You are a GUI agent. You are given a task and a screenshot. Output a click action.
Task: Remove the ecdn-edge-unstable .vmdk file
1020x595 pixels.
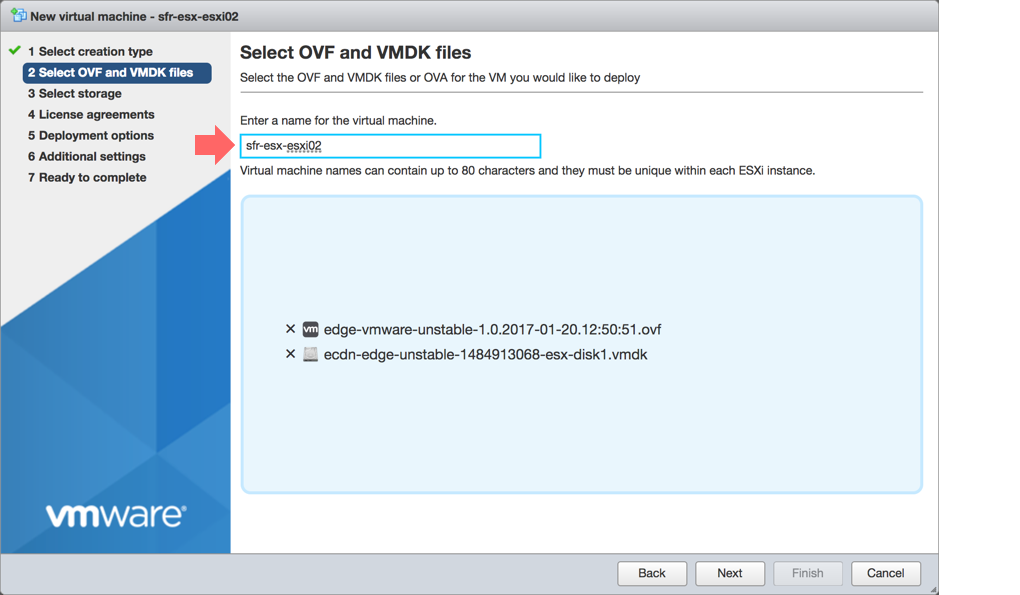point(290,354)
